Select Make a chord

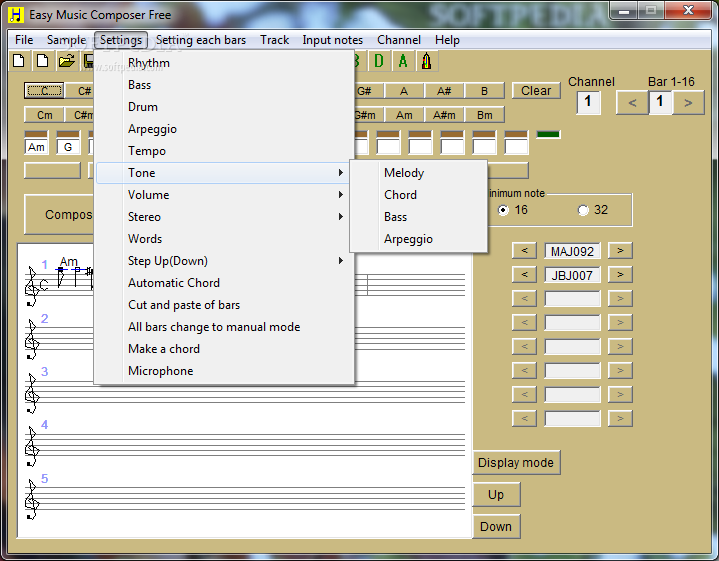point(222,349)
